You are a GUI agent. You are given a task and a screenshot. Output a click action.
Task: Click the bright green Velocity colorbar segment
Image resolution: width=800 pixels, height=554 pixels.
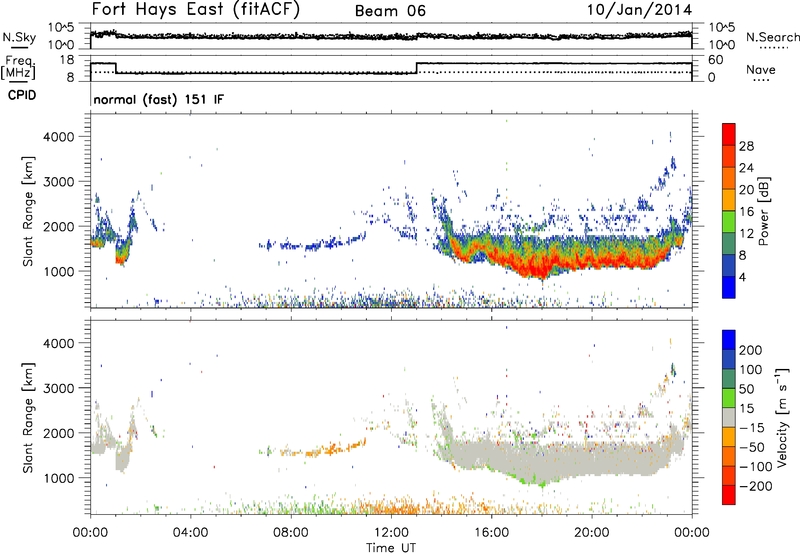(729, 398)
